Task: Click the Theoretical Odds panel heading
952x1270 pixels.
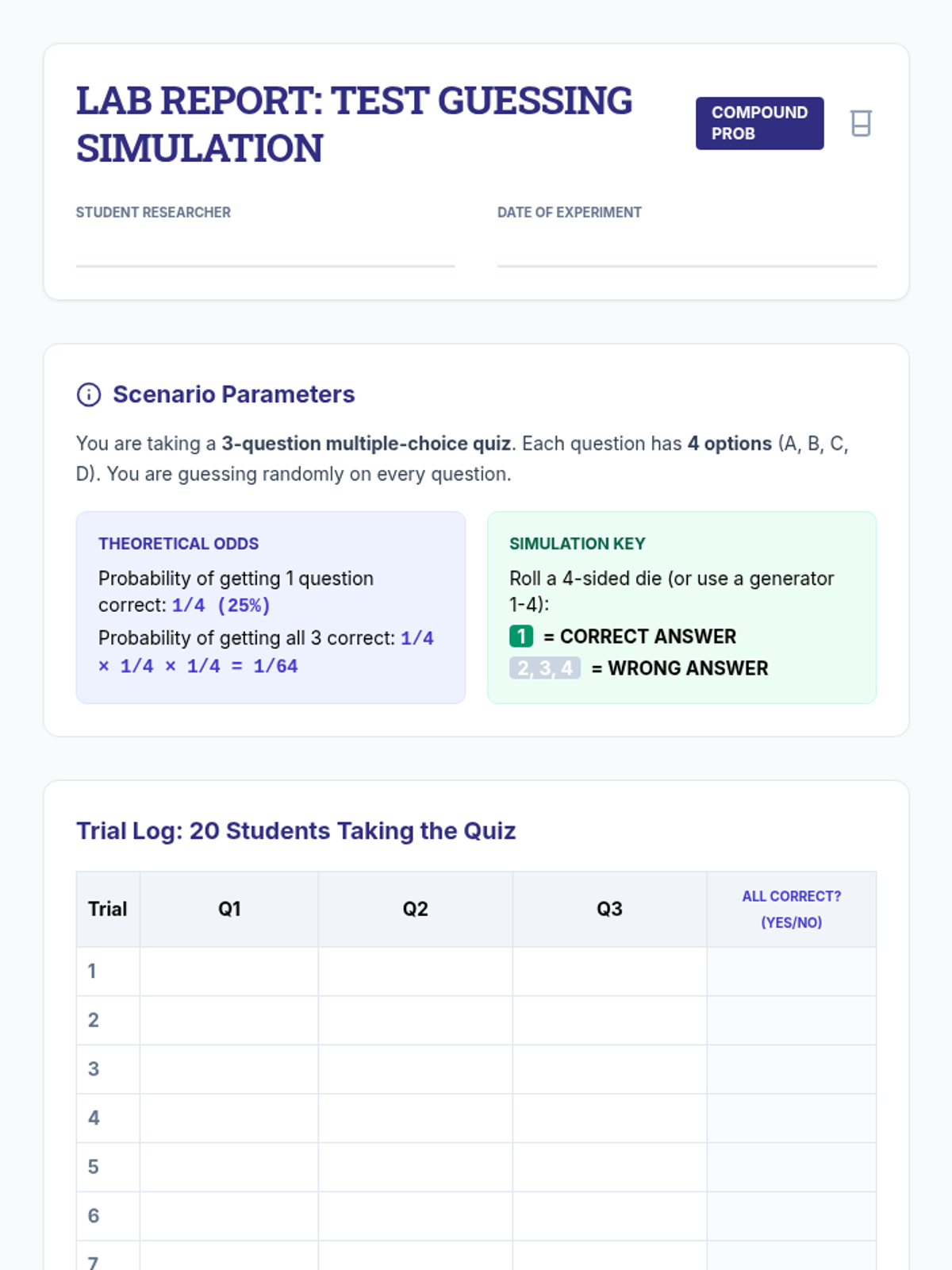Action: pyautogui.click(x=178, y=544)
